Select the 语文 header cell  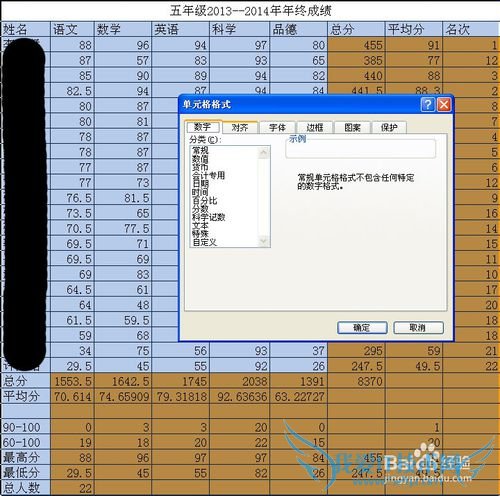tap(72, 29)
